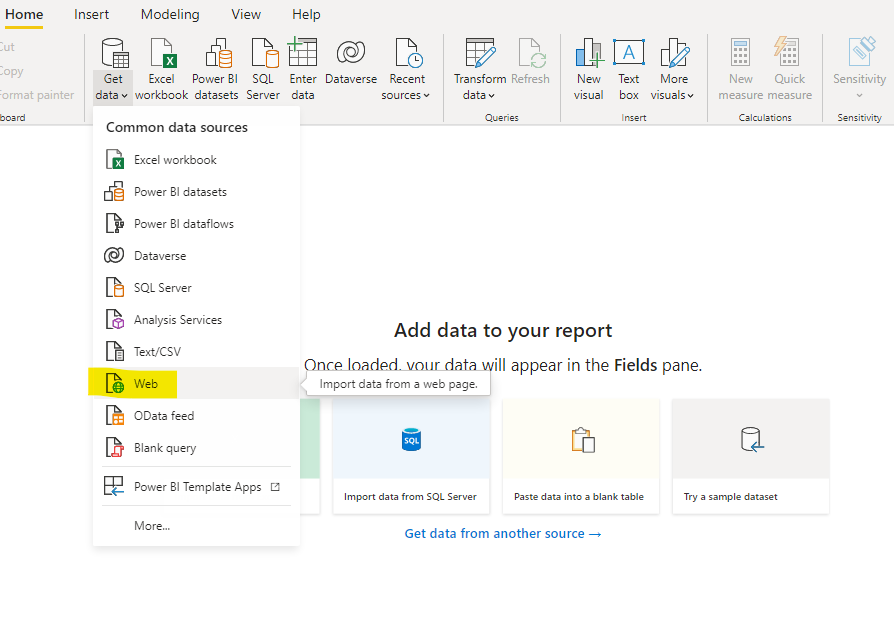This screenshot has width=894, height=626.
Task: Open Excel workbook ribbon button
Action: [161, 70]
